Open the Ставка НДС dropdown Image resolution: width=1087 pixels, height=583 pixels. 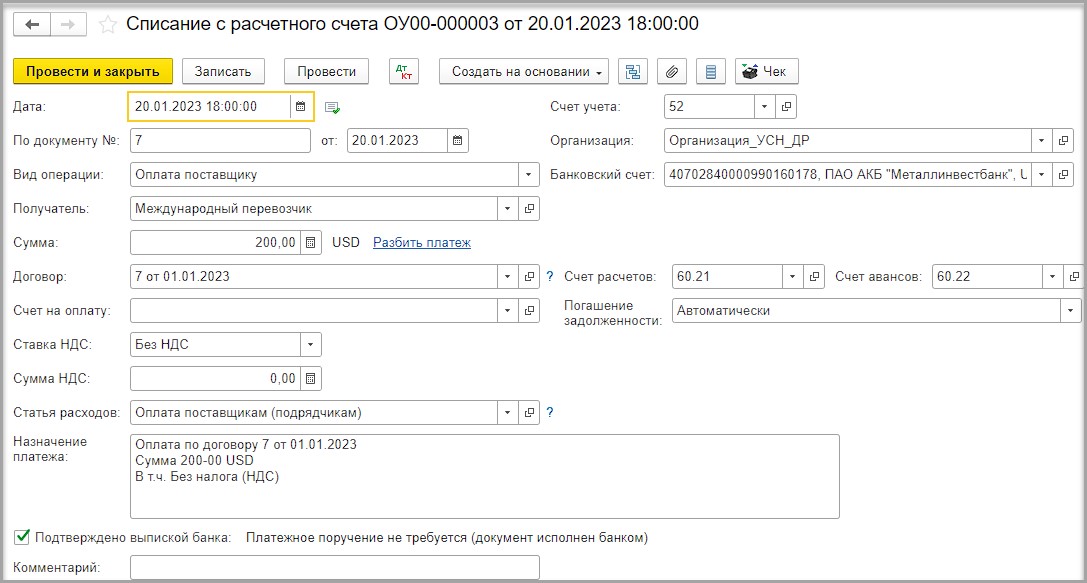coord(311,345)
